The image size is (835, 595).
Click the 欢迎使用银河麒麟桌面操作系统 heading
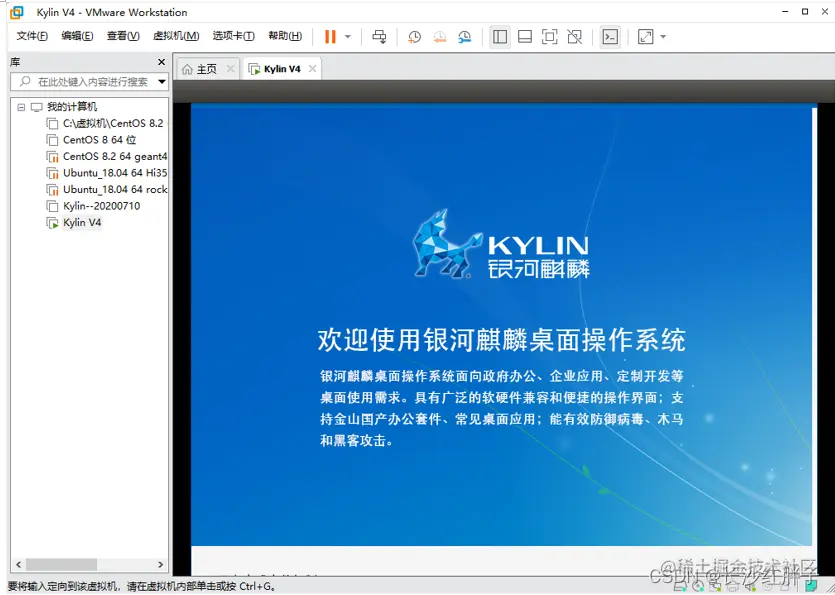[x=502, y=340]
